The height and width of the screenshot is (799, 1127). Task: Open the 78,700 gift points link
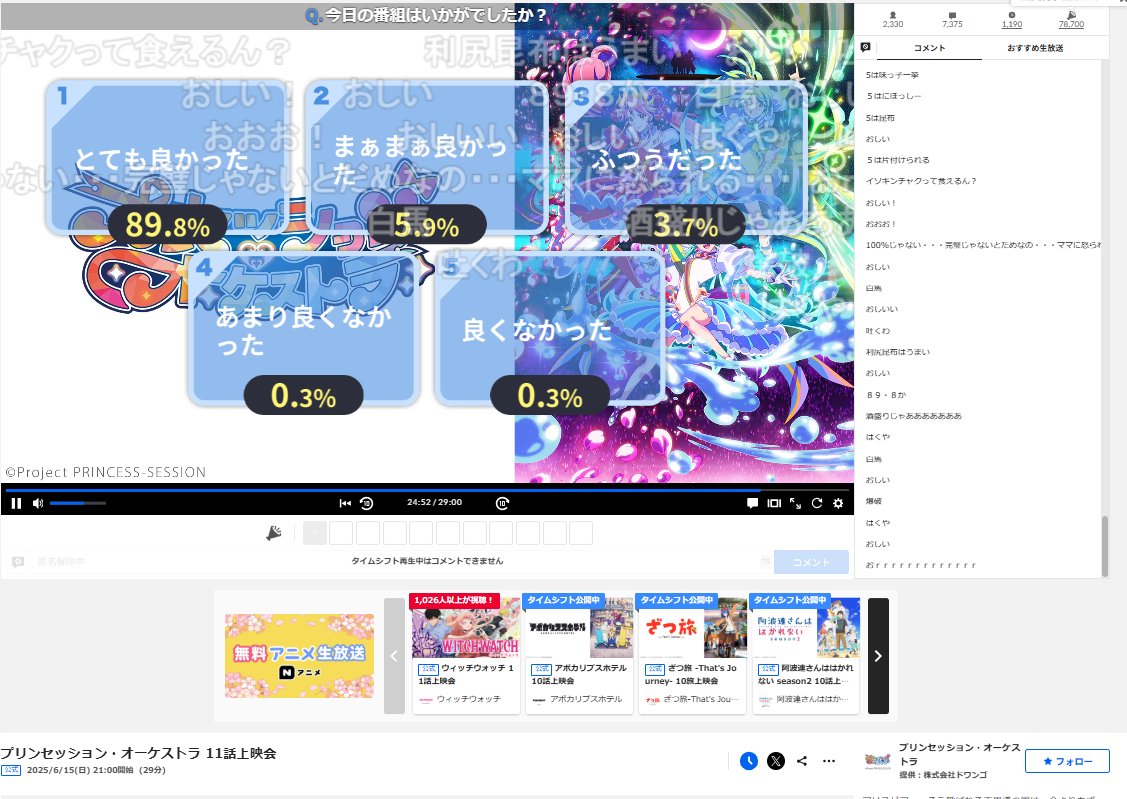(1071, 24)
